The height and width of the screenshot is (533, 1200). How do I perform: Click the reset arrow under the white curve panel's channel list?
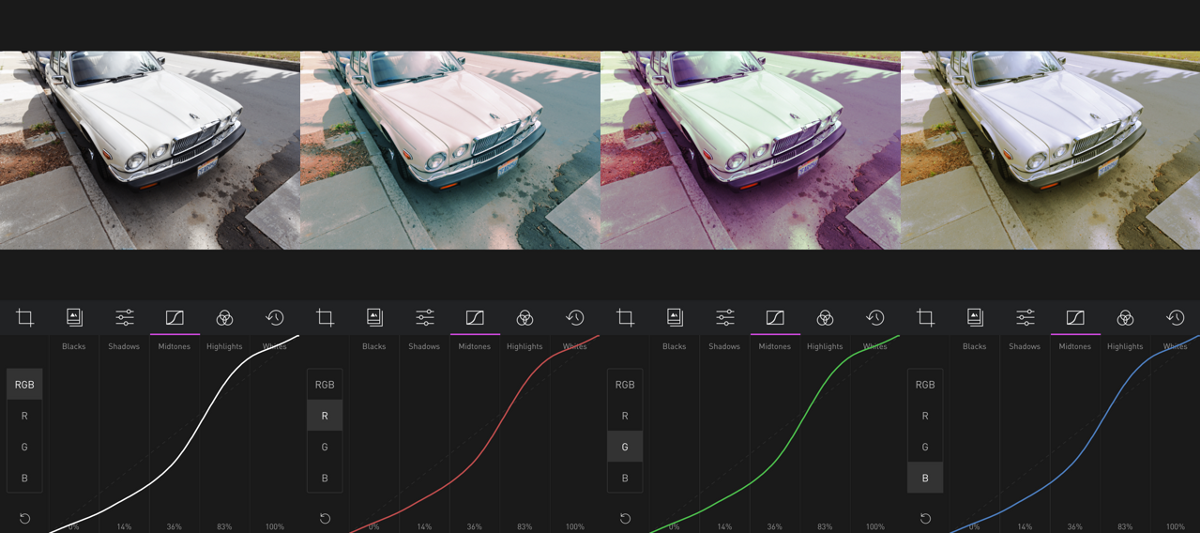25,518
